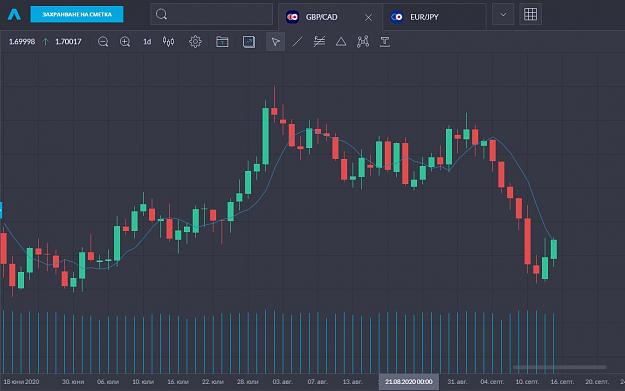
Task: Close the GBP/CAD tab
Action: coord(368,18)
